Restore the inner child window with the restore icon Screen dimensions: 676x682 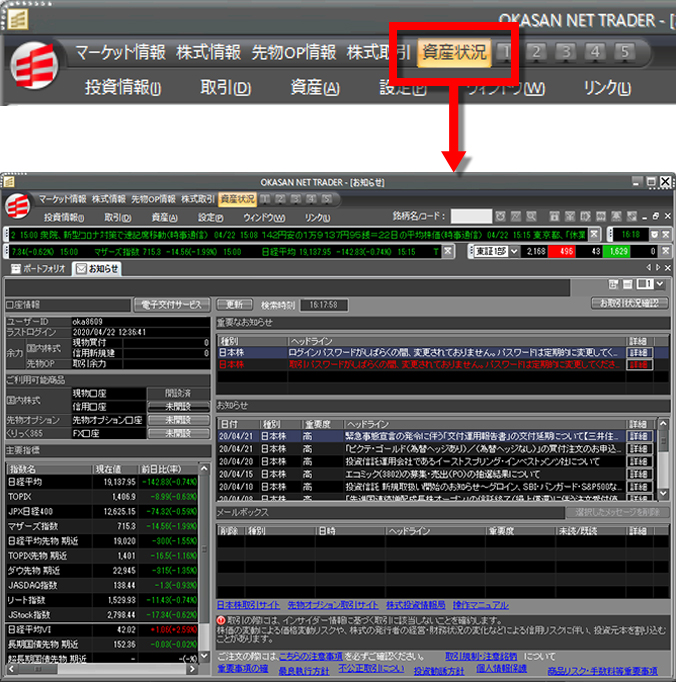coord(656,216)
